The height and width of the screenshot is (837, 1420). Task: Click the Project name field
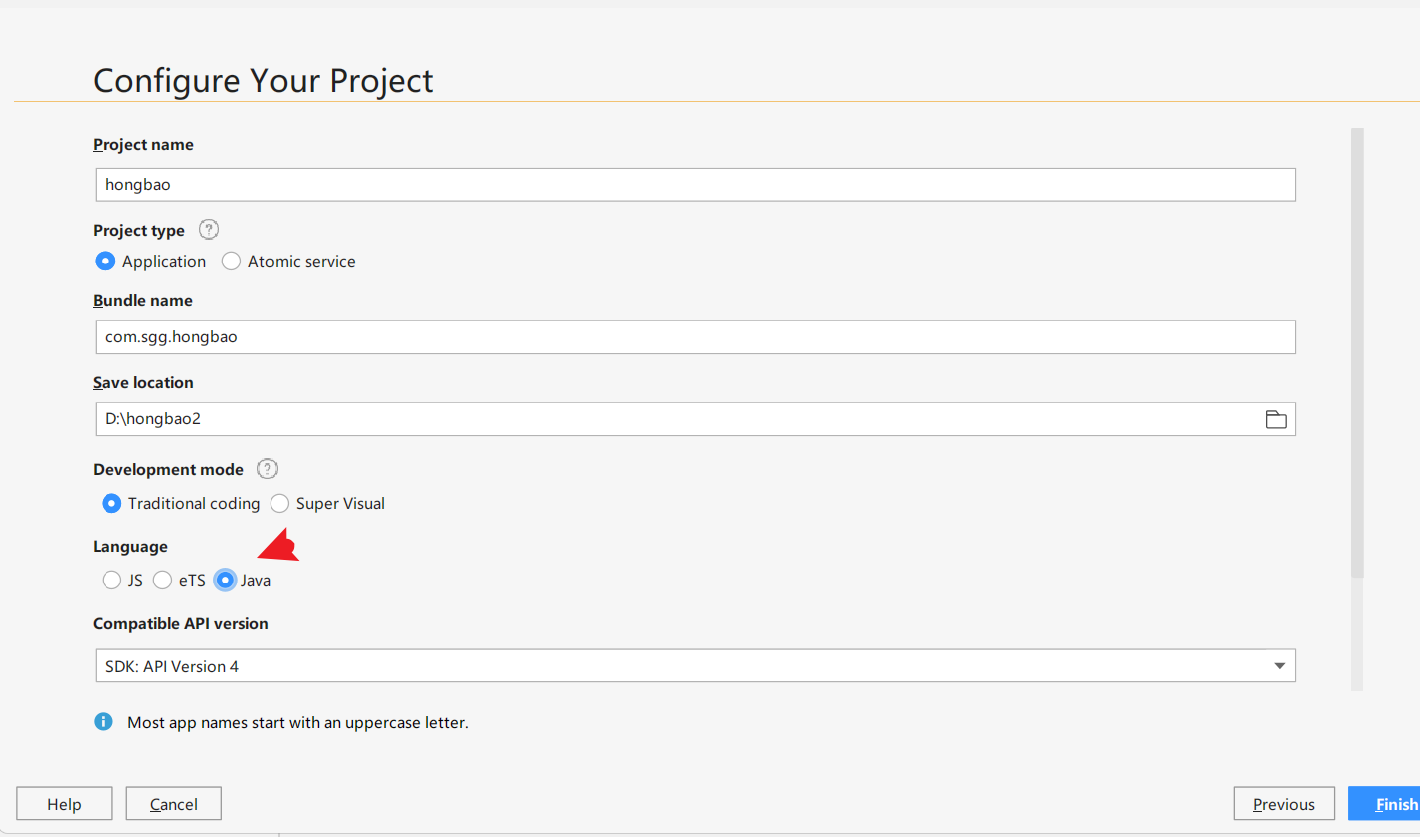pos(696,184)
